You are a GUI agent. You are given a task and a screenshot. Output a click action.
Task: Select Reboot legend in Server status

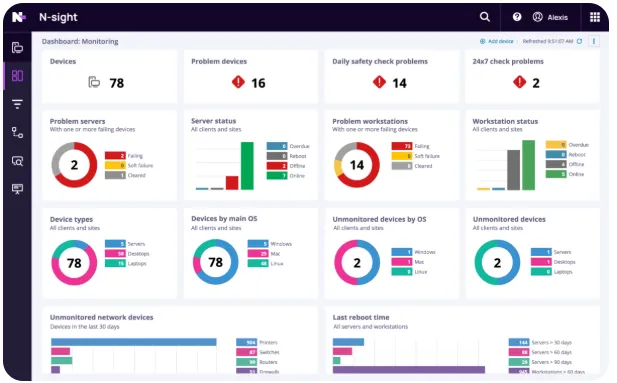point(286,156)
